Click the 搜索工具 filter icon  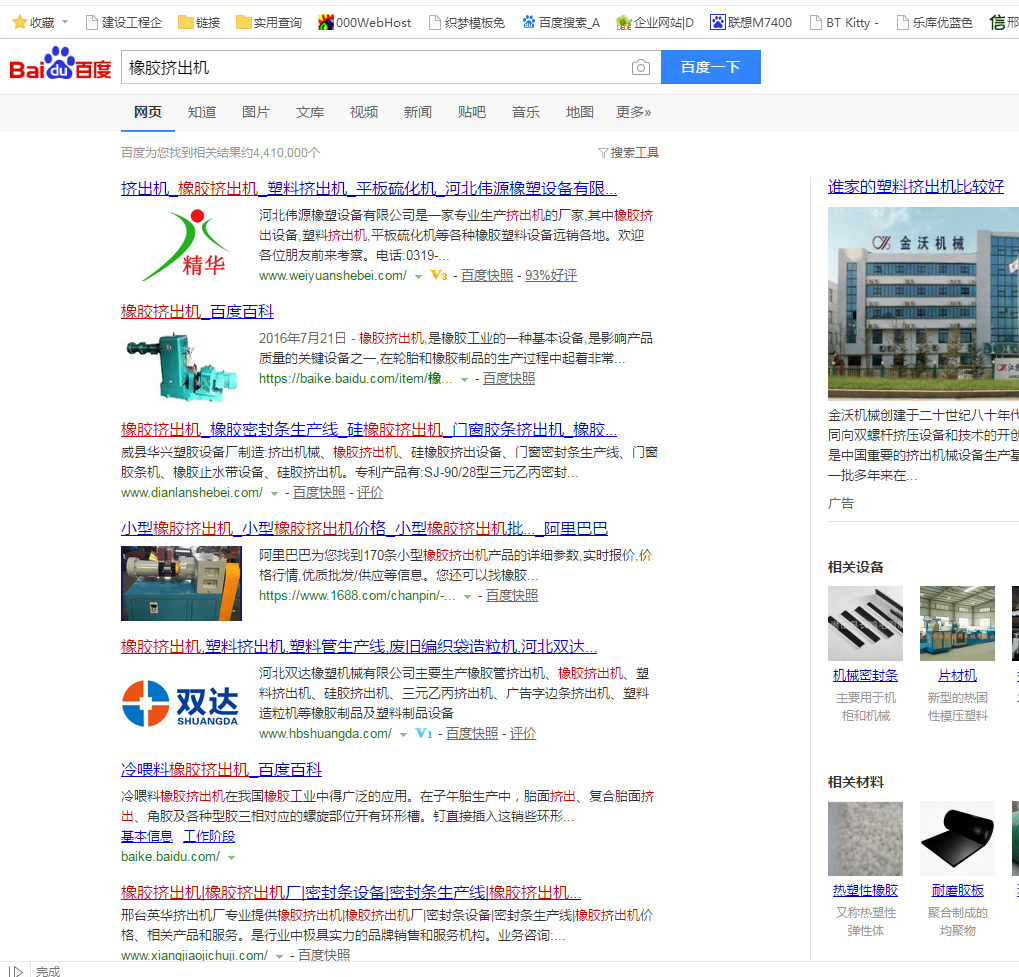603,153
